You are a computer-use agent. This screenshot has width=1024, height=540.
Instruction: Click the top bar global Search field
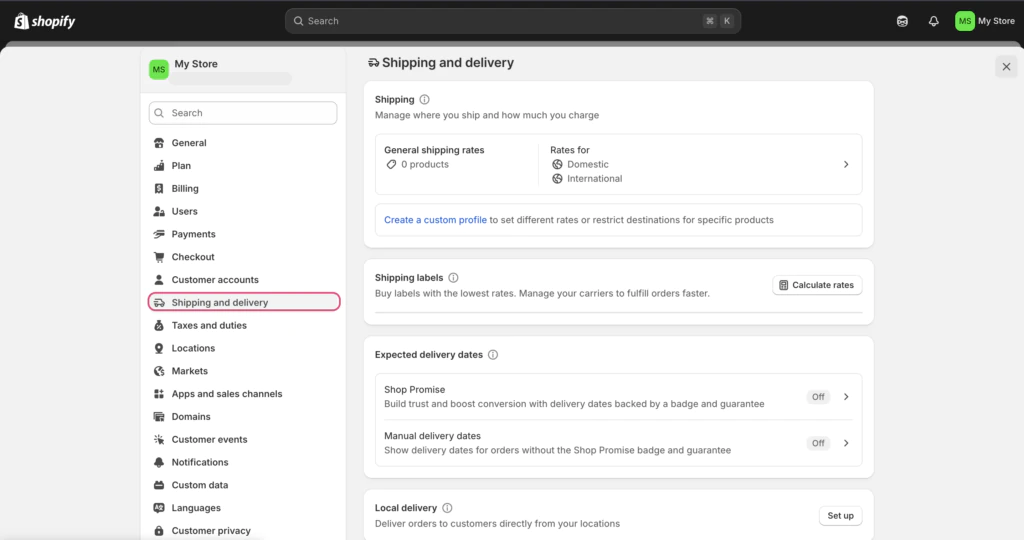pyautogui.click(x=513, y=21)
